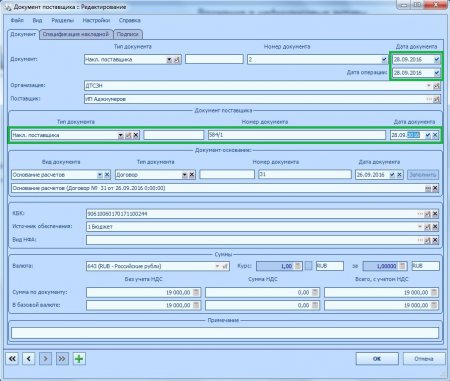Open the Настройки menu

pos(96,20)
